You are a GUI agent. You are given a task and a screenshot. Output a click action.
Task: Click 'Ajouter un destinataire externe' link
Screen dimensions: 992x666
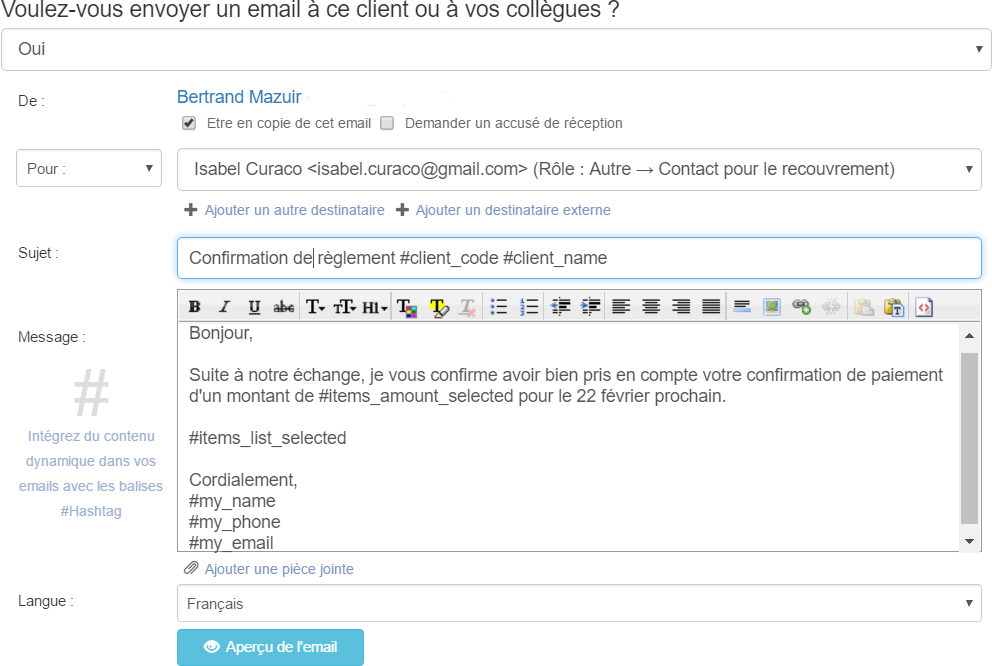coord(512,210)
